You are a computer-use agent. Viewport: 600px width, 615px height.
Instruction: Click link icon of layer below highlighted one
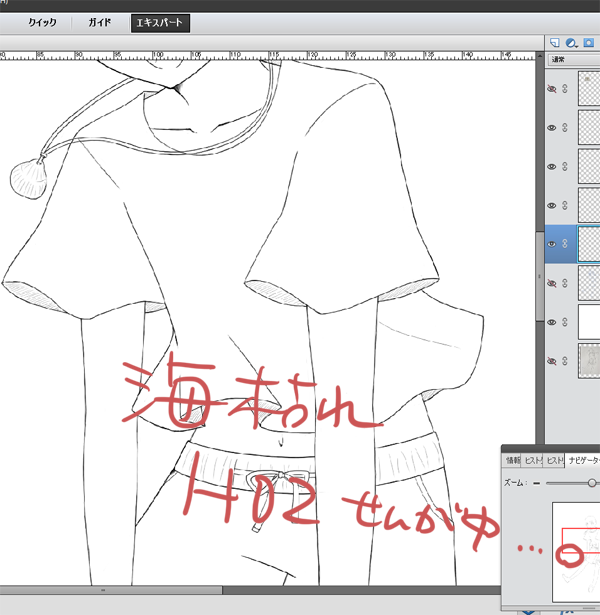tap(565, 283)
